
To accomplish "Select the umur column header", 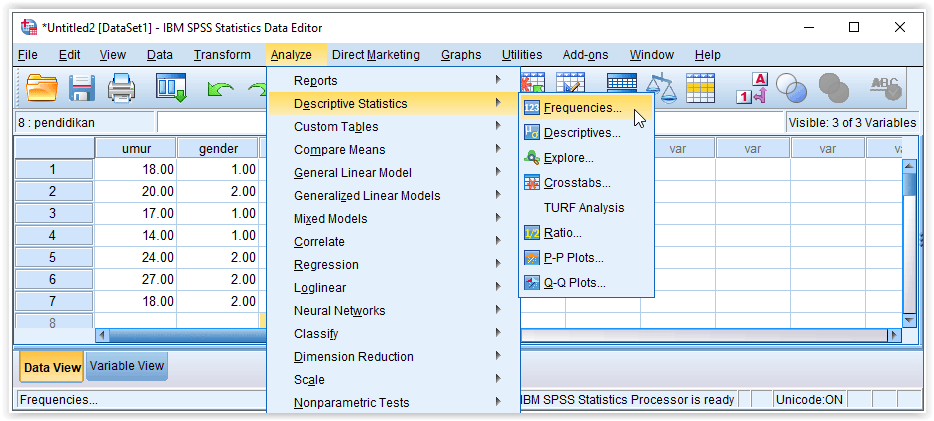I will 136,148.
